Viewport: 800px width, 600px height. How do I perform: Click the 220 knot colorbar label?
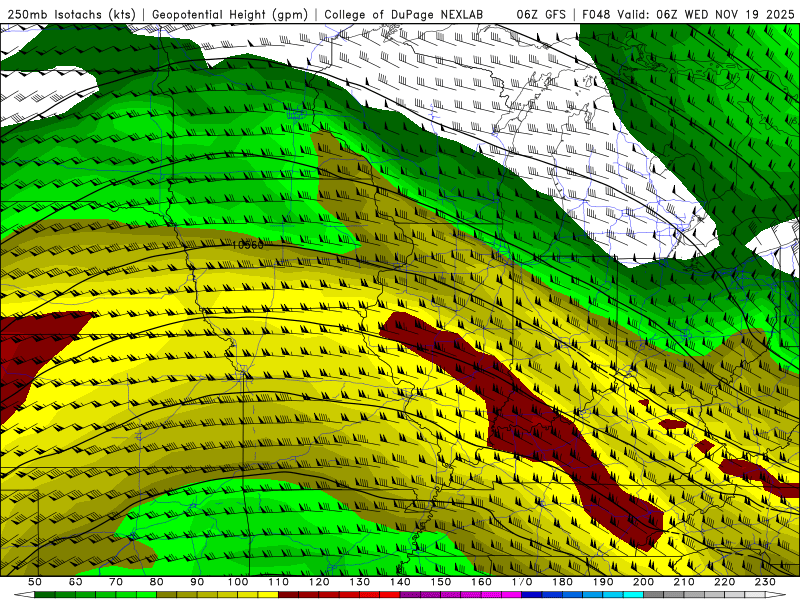[x=724, y=582]
